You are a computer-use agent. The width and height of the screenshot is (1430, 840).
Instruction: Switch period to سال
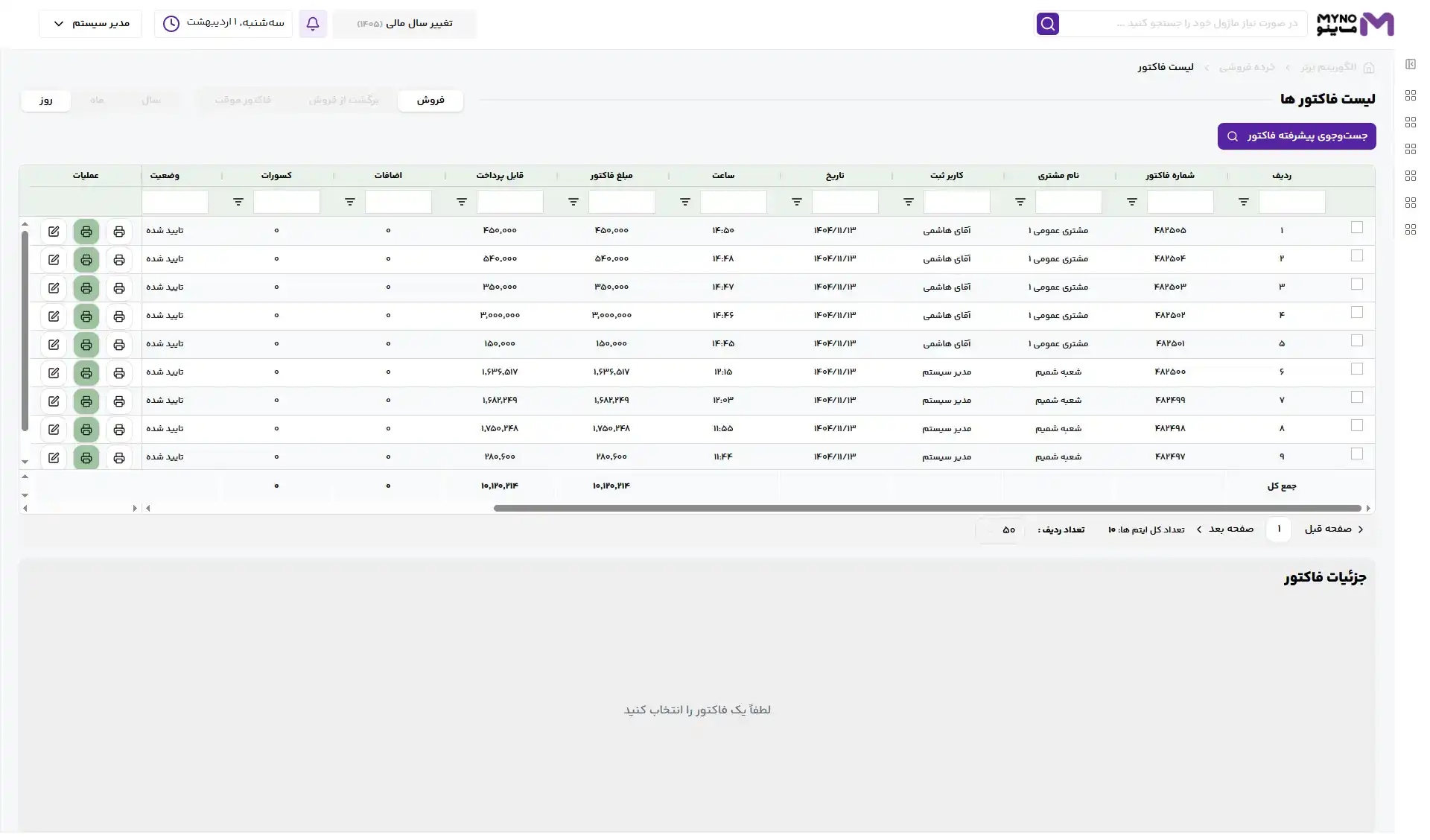(151, 101)
